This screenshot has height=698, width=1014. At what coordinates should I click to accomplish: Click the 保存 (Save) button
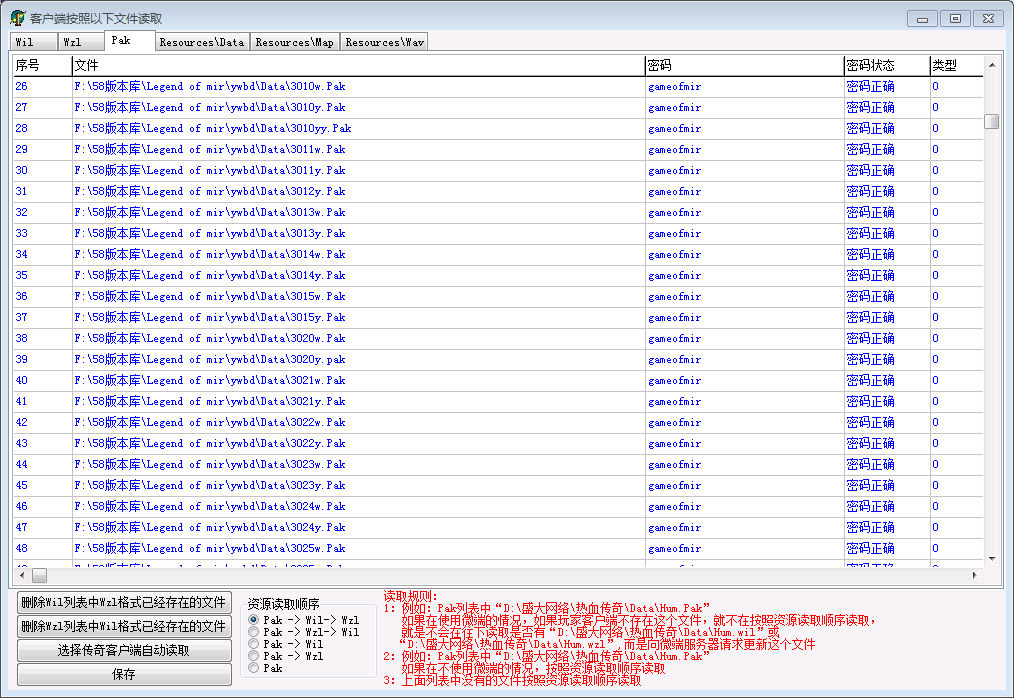coord(123,675)
